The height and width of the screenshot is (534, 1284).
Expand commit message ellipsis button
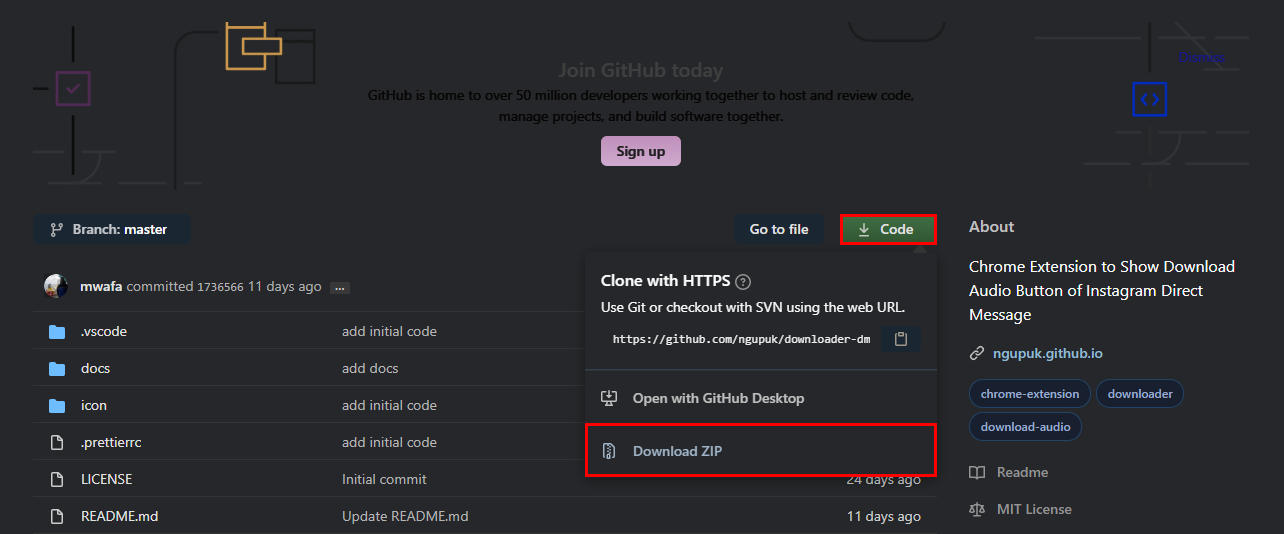340,287
